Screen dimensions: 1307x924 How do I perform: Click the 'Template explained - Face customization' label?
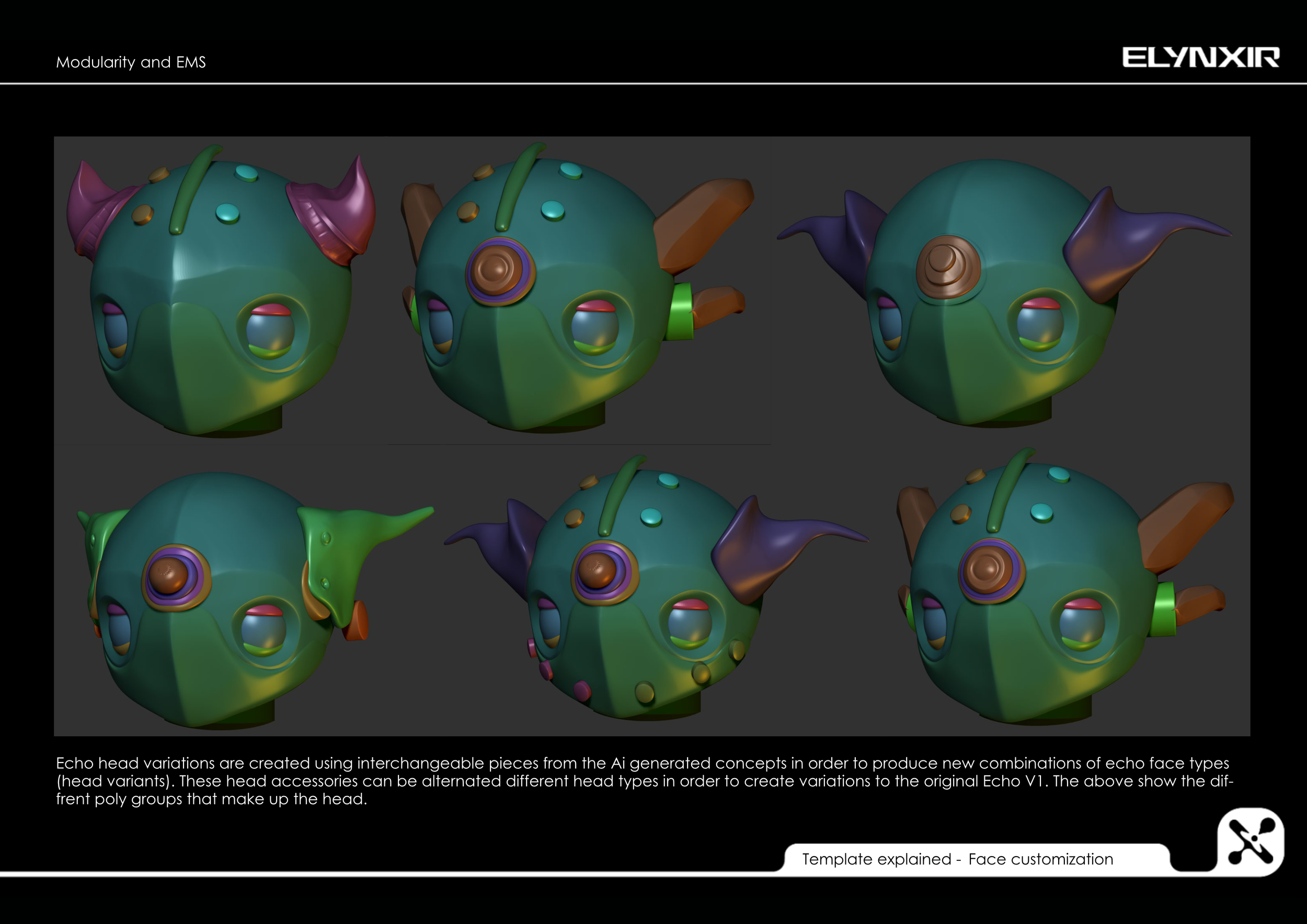(957, 859)
